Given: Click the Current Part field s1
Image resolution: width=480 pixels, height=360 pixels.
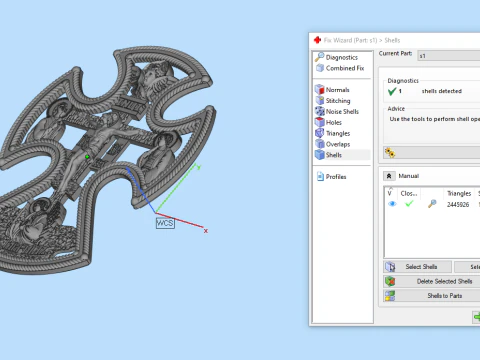Looking at the screenshot, I should (449, 56).
